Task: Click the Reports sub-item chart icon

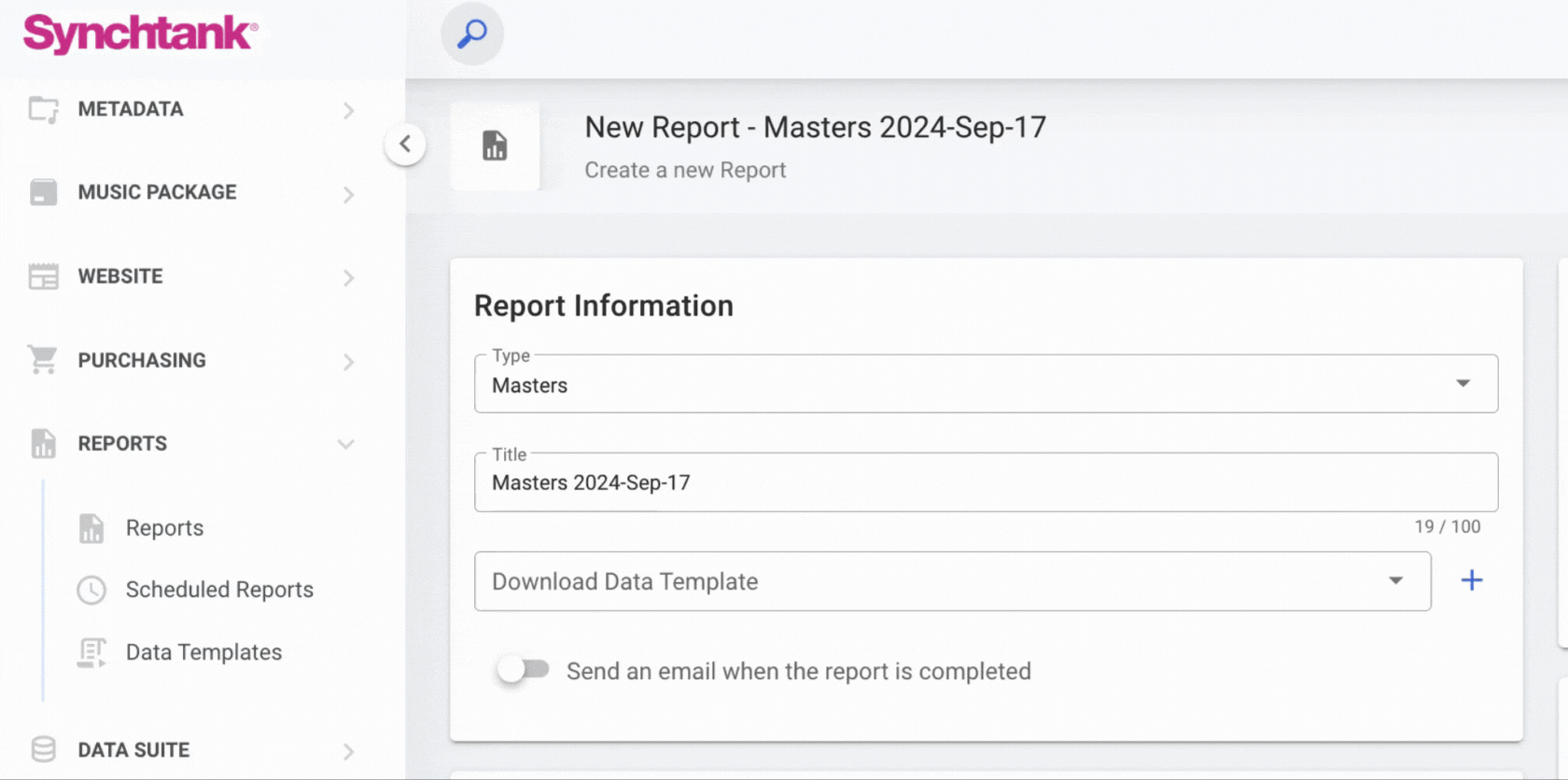Action: (x=91, y=528)
